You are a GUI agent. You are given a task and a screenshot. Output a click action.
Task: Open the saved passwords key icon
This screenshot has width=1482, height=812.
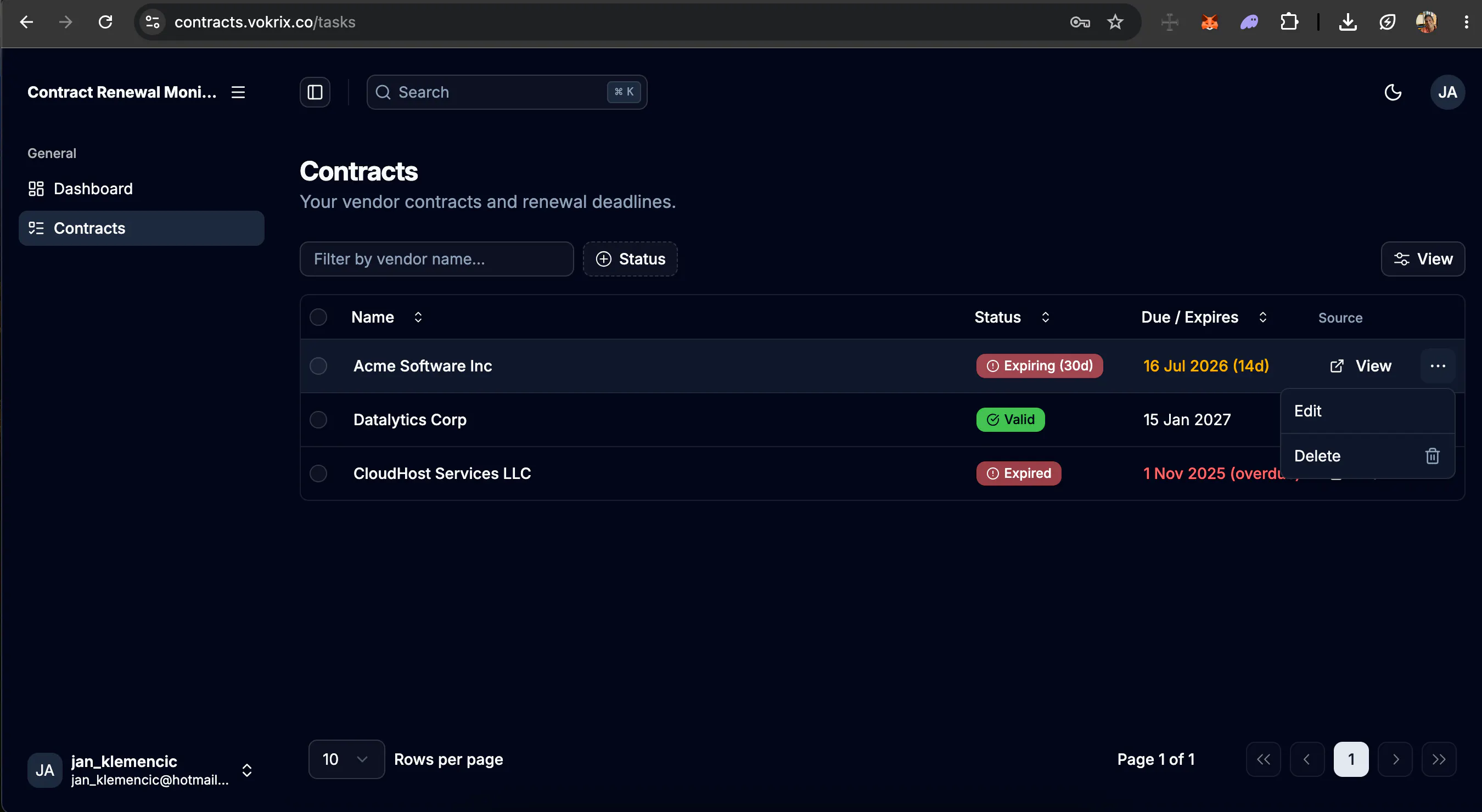click(x=1079, y=22)
